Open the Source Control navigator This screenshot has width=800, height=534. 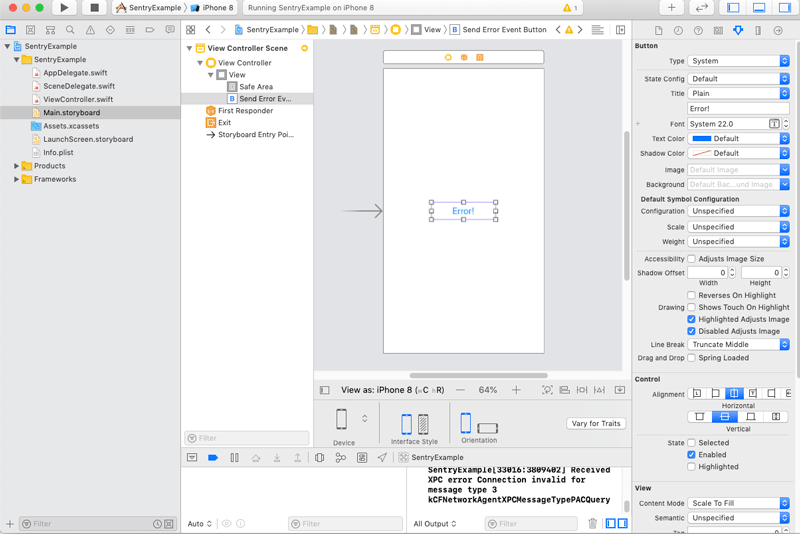[x=31, y=30]
